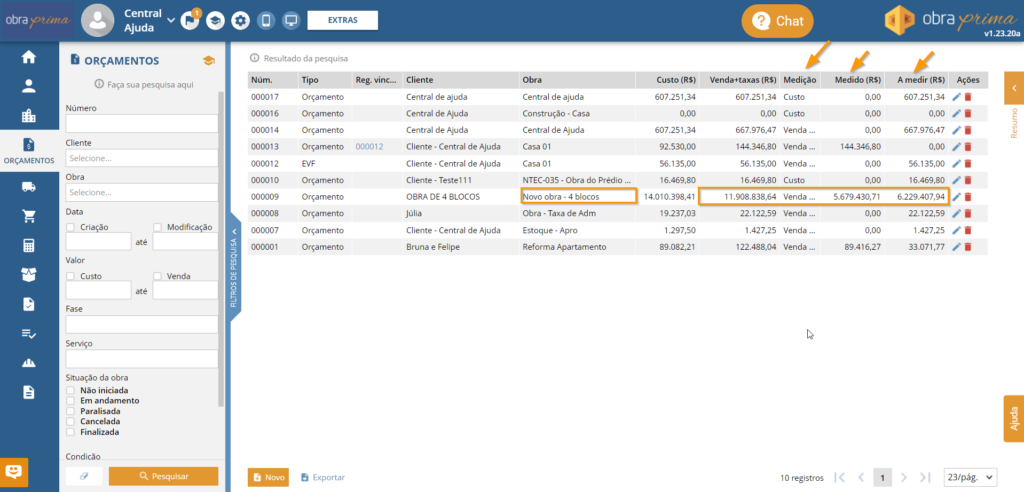1024x492 pixels.
Task: Open the truck sidebar icon
Action: pos(29,187)
